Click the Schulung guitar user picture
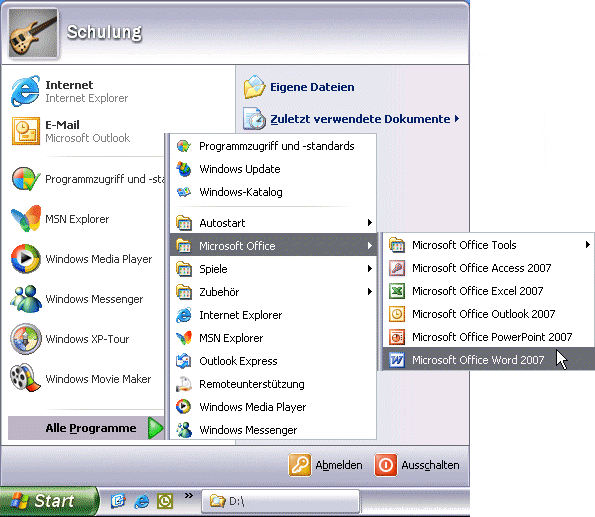Viewport: 595px width, 517px height. pyautogui.click(x=33, y=33)
